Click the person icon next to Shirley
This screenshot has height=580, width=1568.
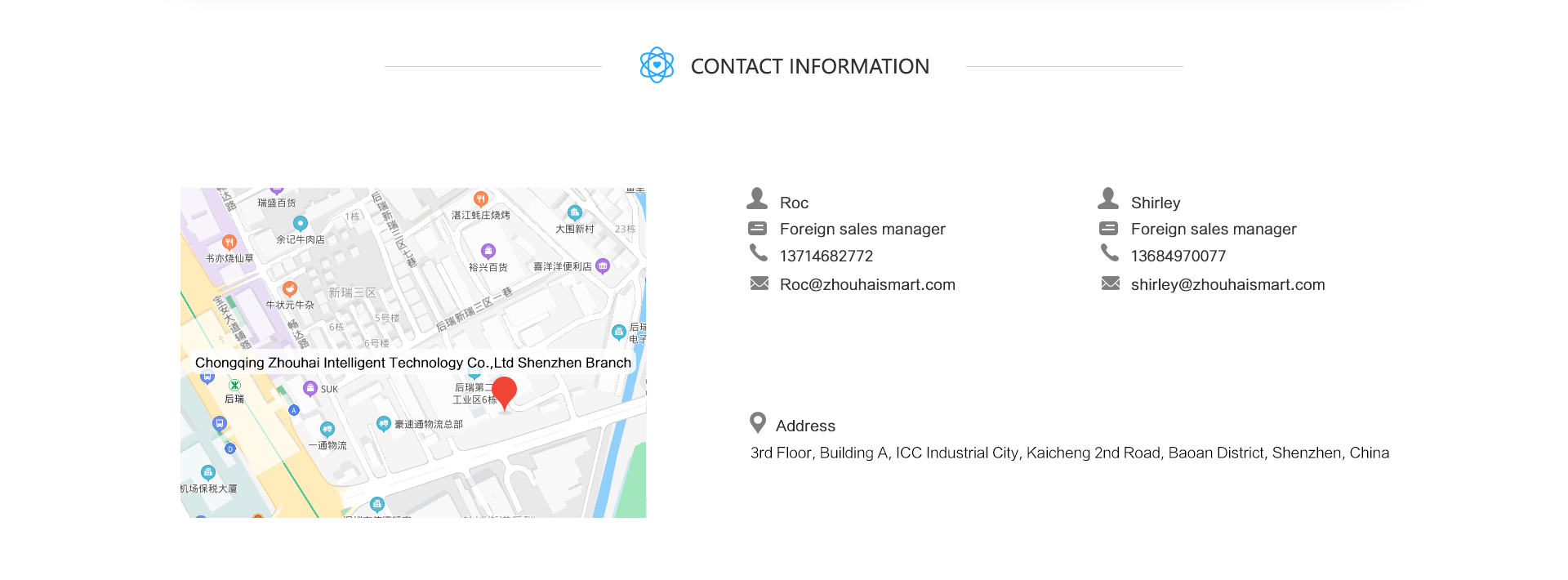point(1108,199)
